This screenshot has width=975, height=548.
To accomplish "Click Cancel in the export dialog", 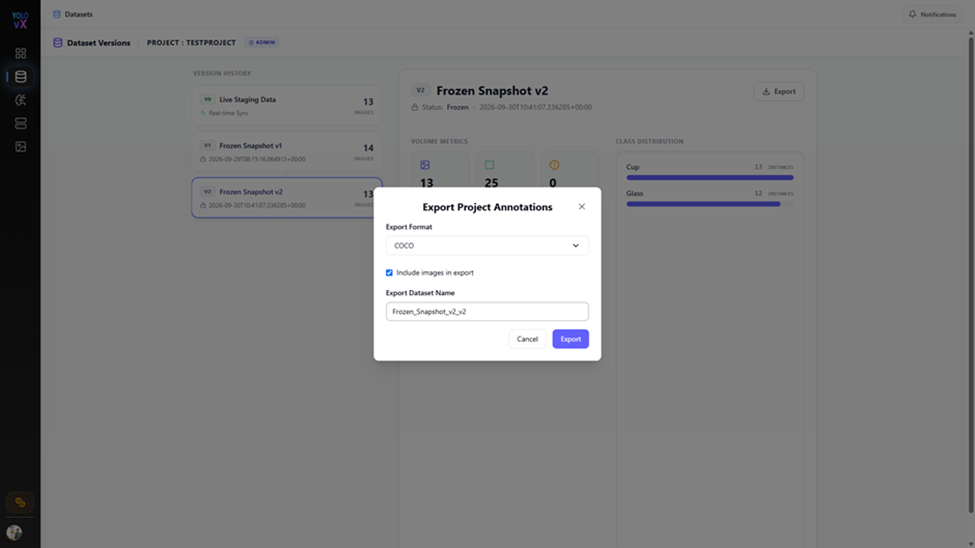I will (527, 339).
